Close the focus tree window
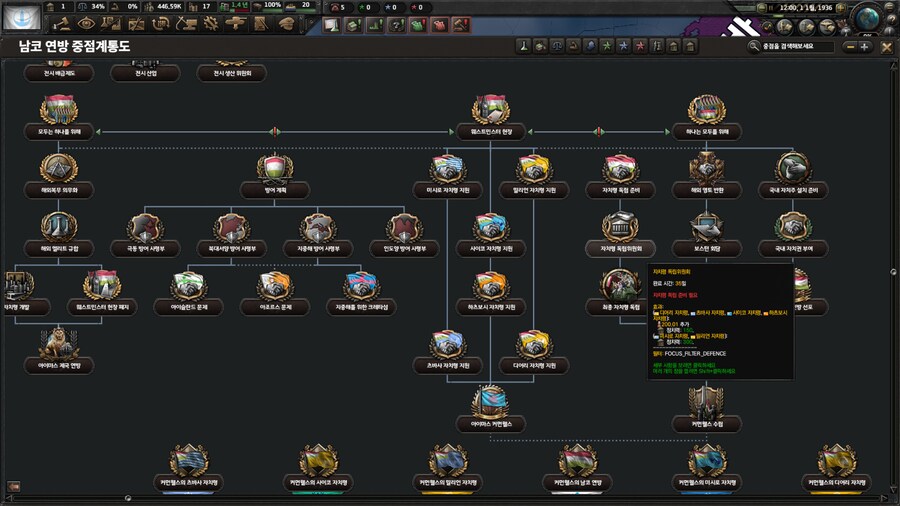The width and height of the screenshot is (900, 506). (x=887, y=46)
